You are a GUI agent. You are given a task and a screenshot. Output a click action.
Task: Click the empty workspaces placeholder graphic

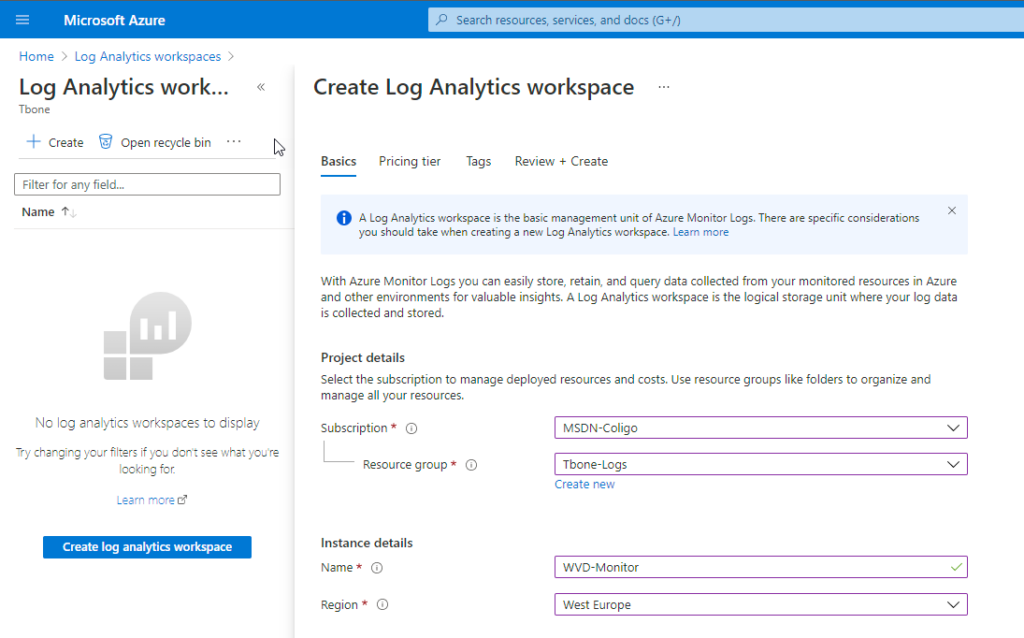148,336
